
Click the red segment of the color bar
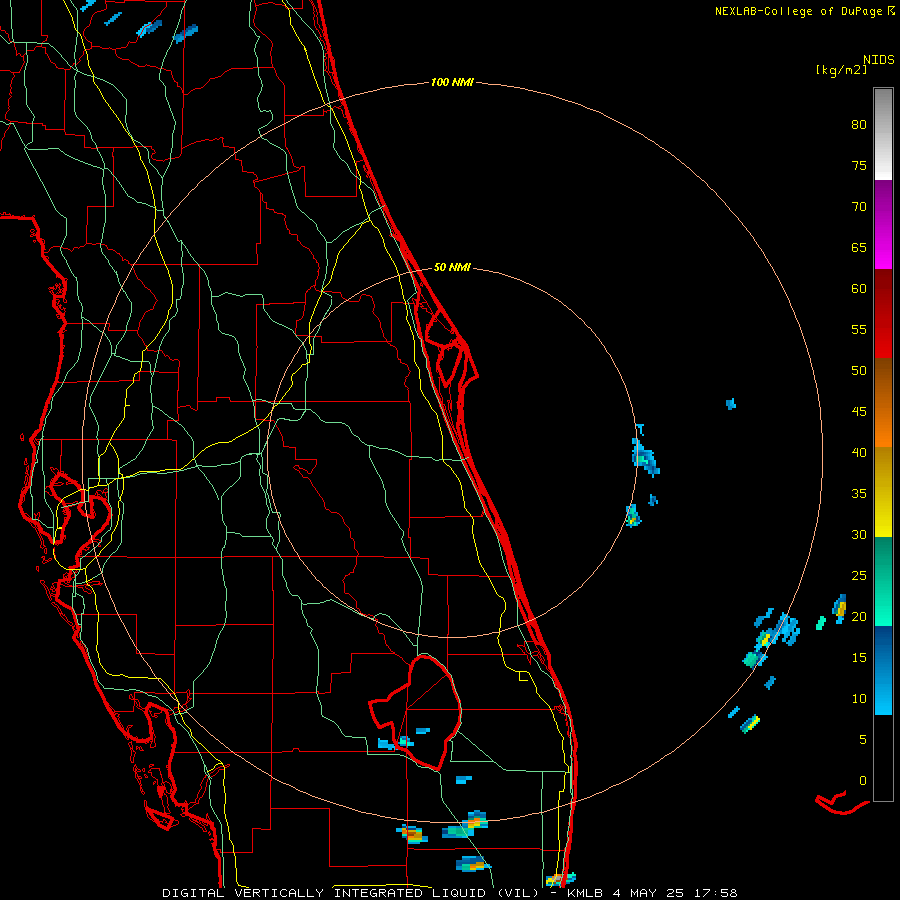[x=883, y=314]
